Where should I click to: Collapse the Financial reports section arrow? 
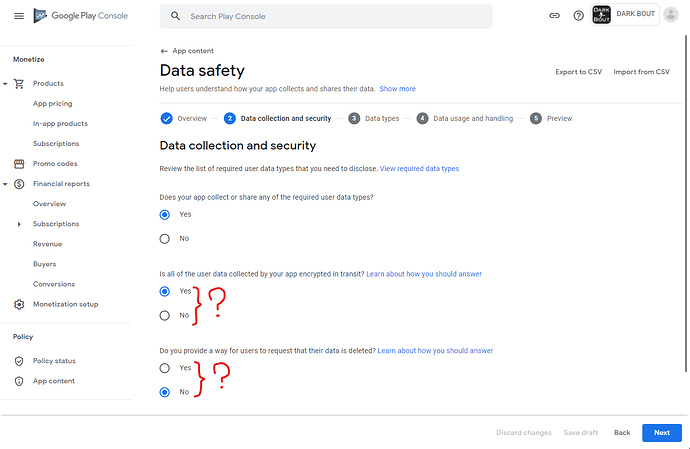[x=5, y=184]
